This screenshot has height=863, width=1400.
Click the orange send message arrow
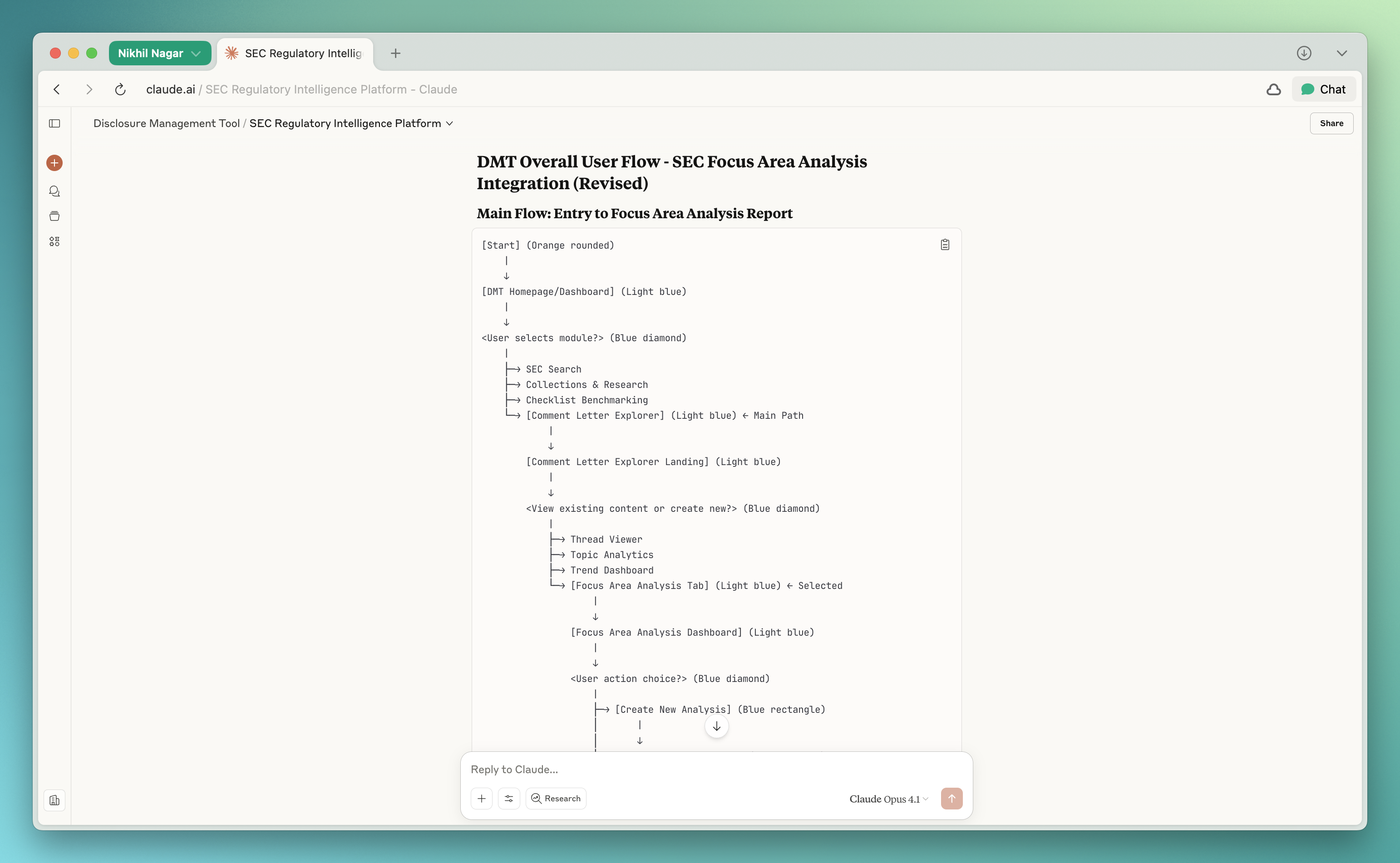pos(951,799)
